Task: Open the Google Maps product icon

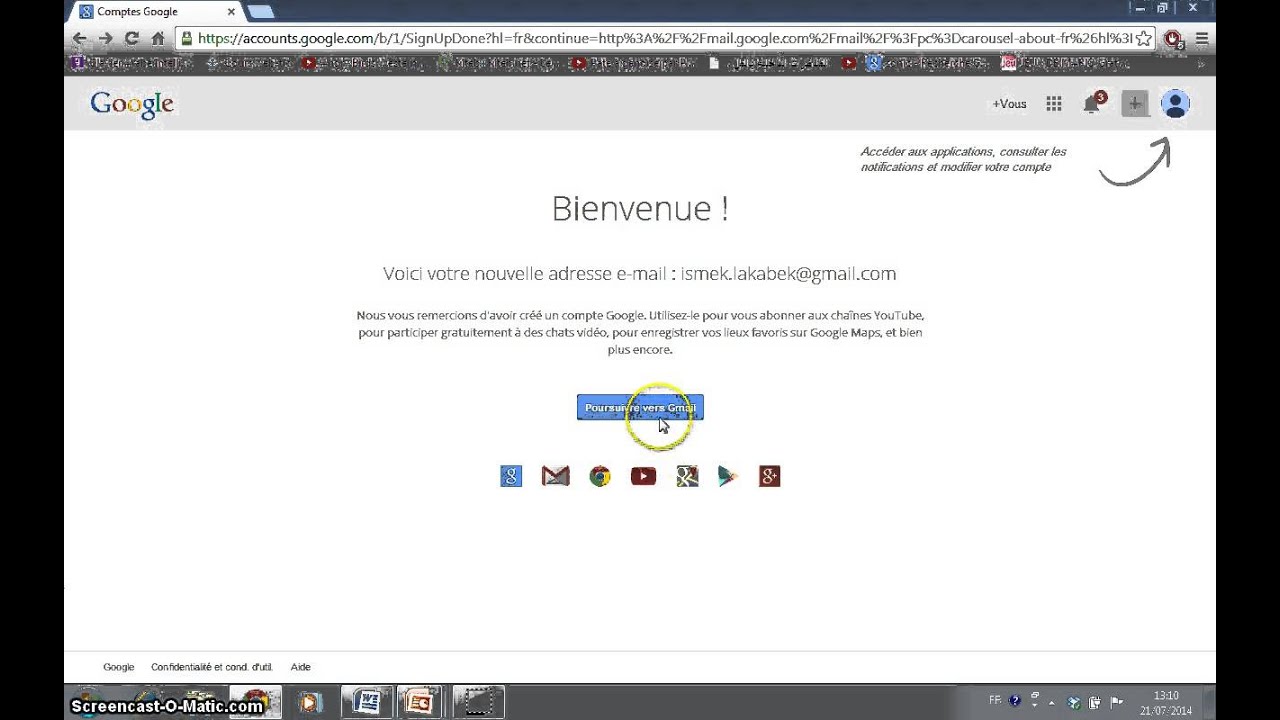Action: (x=687, y=476)
